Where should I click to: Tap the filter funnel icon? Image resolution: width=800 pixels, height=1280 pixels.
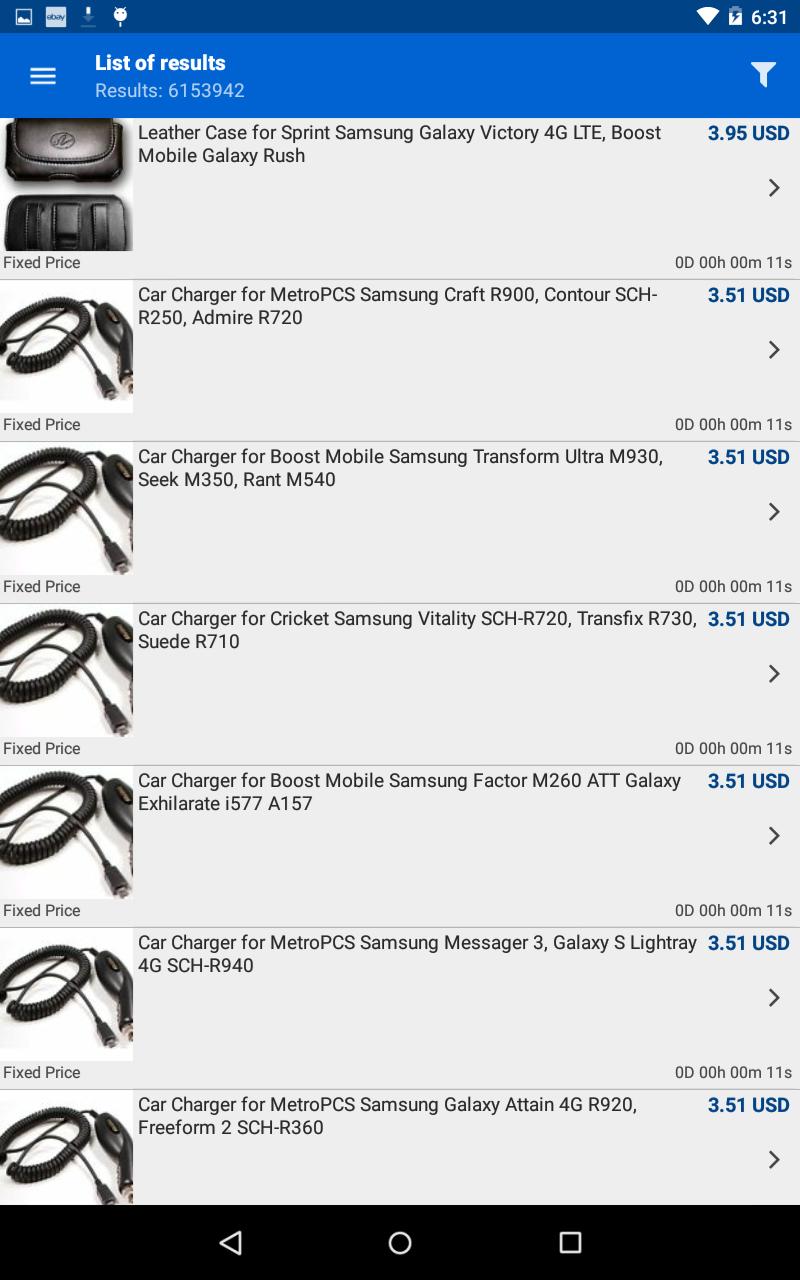tap(763, 75)
